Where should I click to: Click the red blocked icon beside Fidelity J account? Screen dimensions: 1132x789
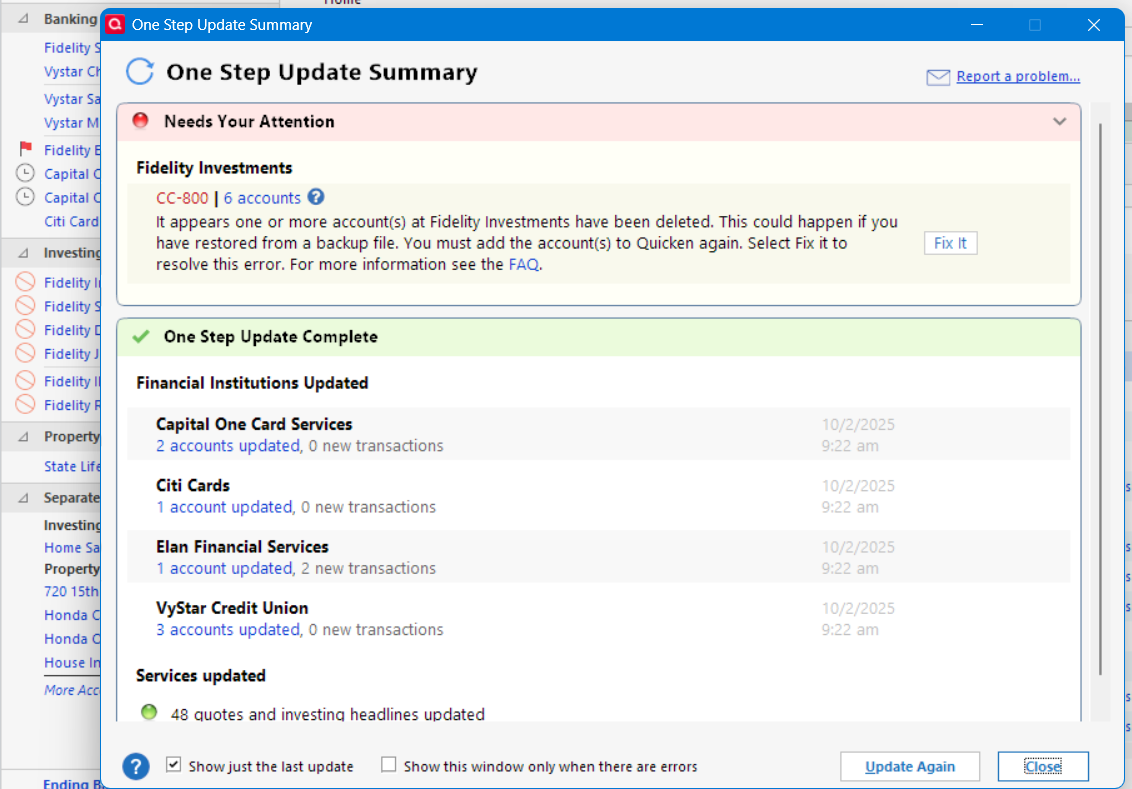point(25,353)
